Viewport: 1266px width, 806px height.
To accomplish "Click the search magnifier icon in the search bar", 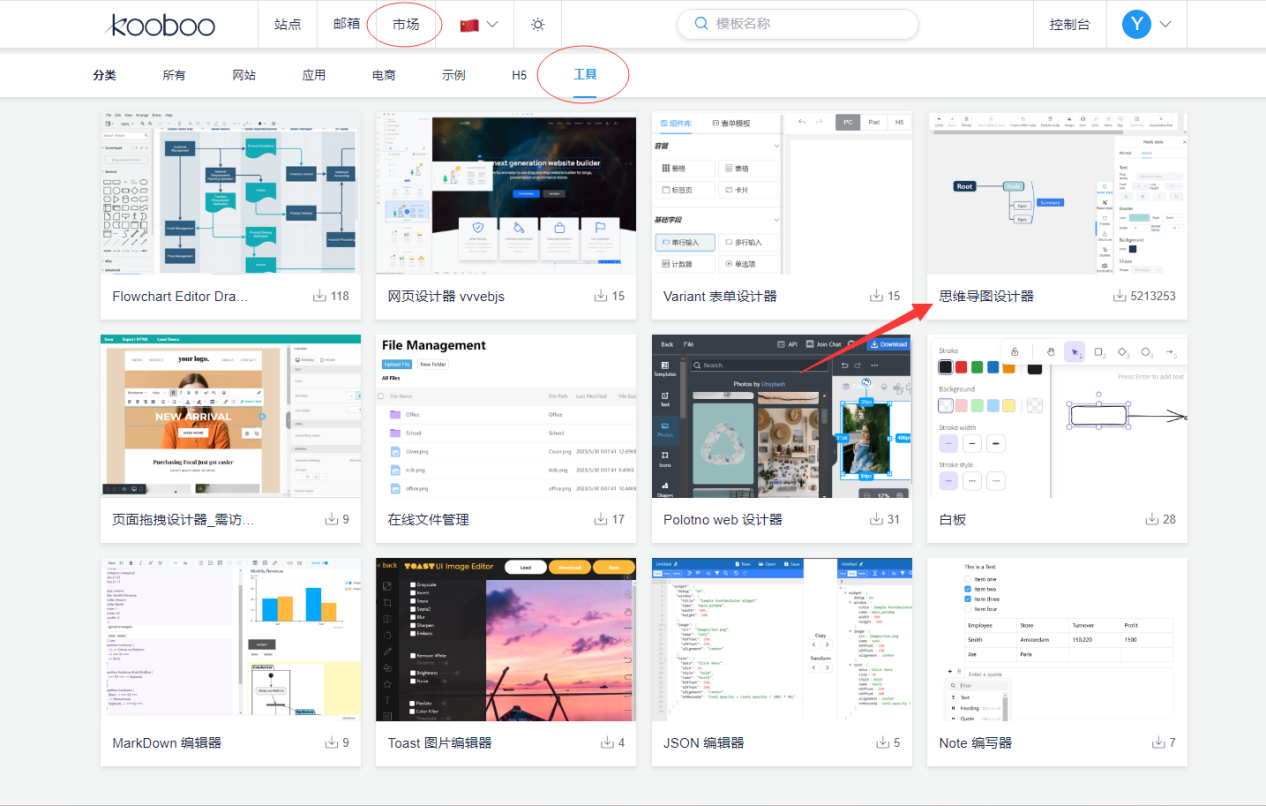I will coord(701,23).
